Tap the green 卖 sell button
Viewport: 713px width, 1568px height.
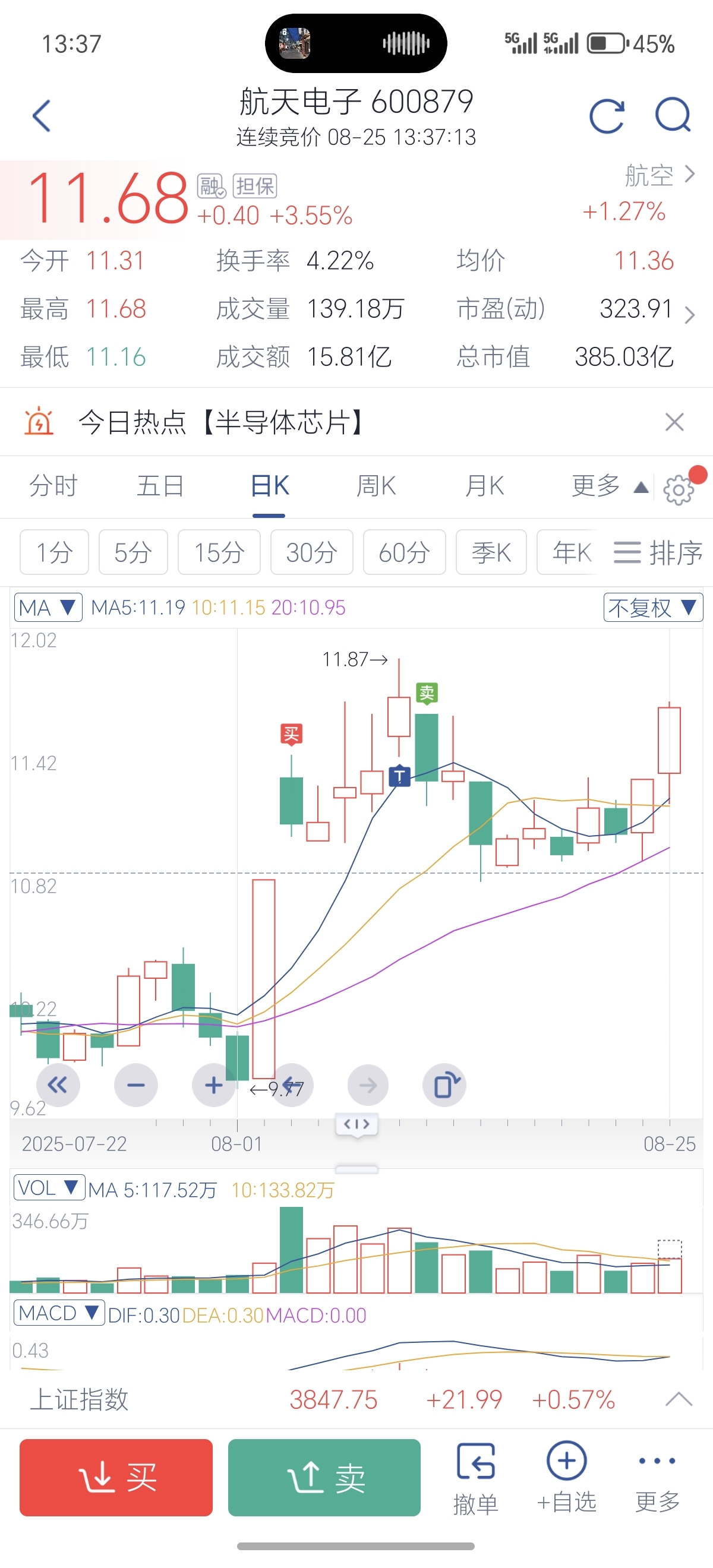coord(324,1477)
